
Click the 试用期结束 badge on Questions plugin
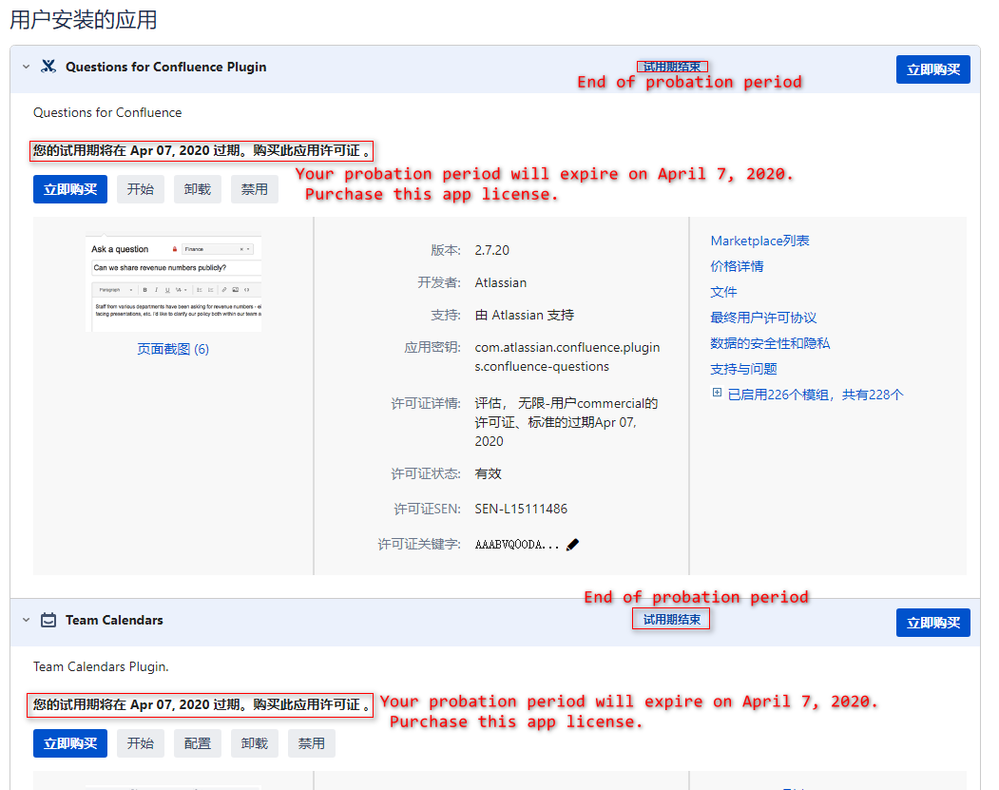pyautogui.click(x=672, y=66)
